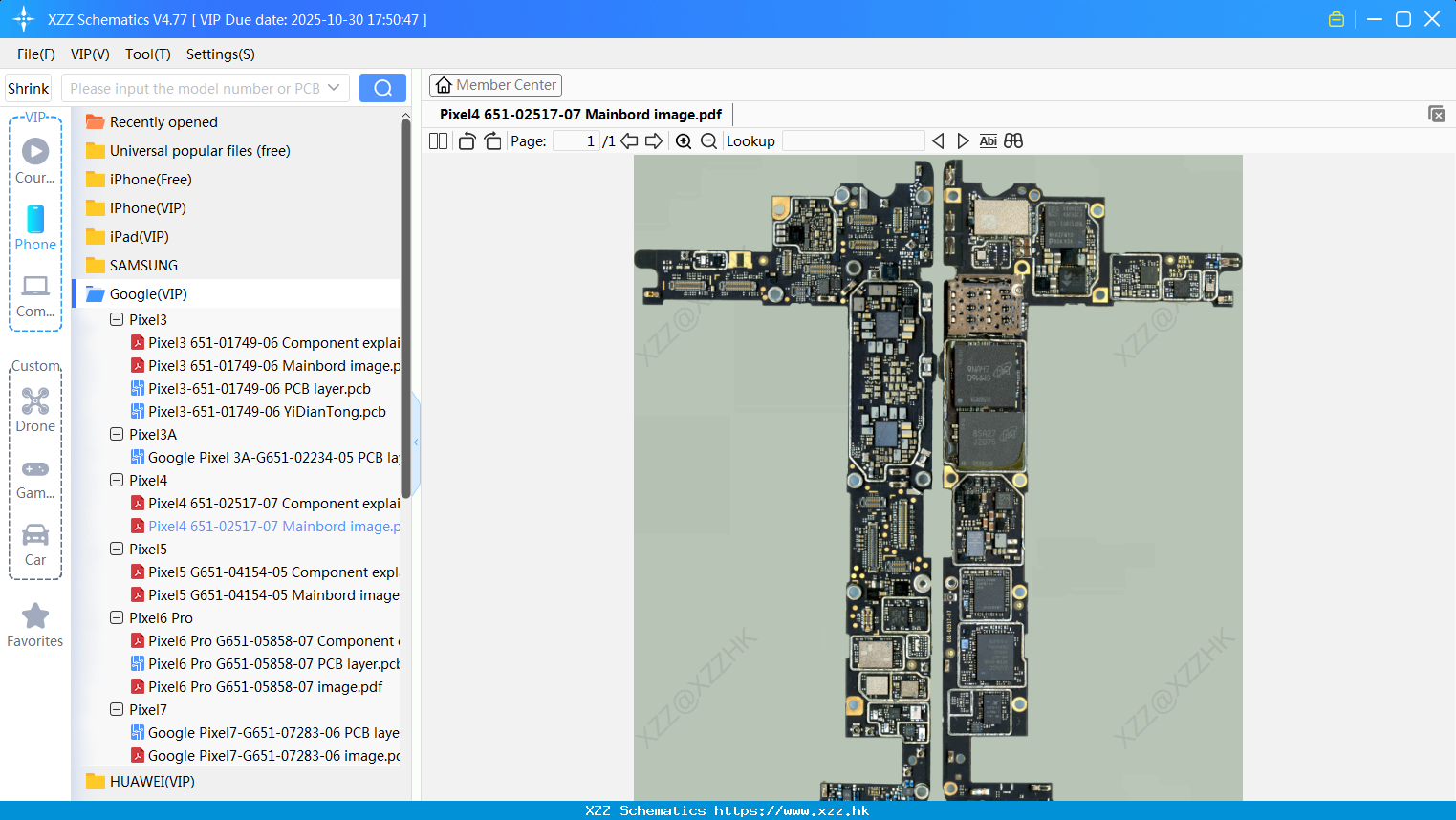The image size is (1456, 820).
Task: Open the Recently opened folder
Action: pos(163,122)
